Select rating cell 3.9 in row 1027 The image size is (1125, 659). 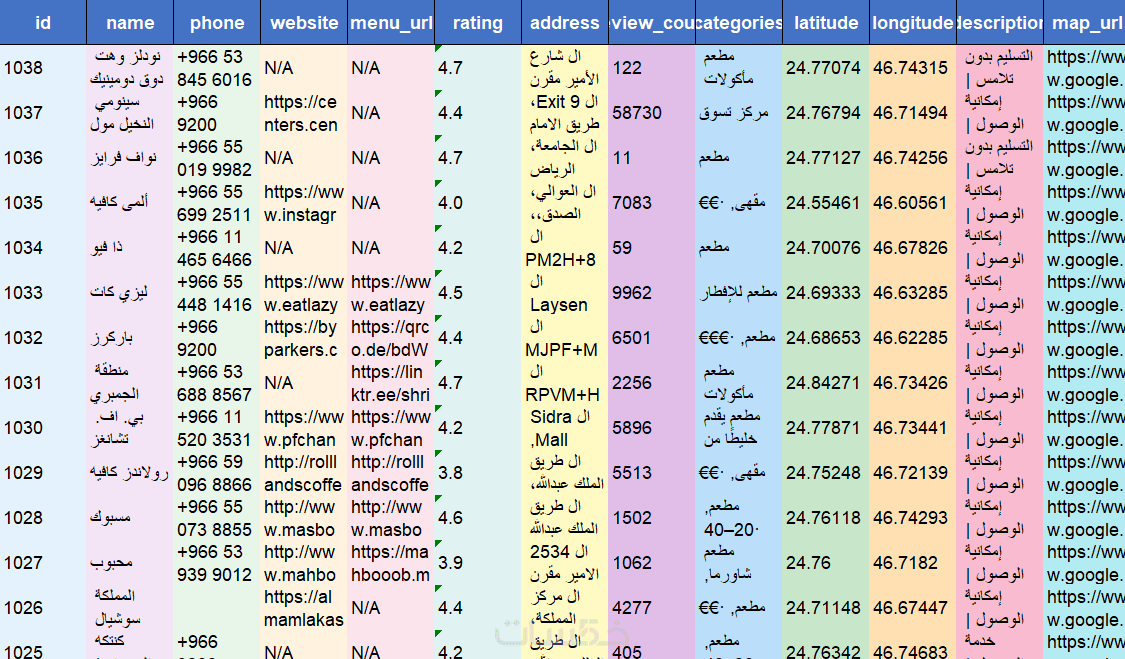click(478, 563)
